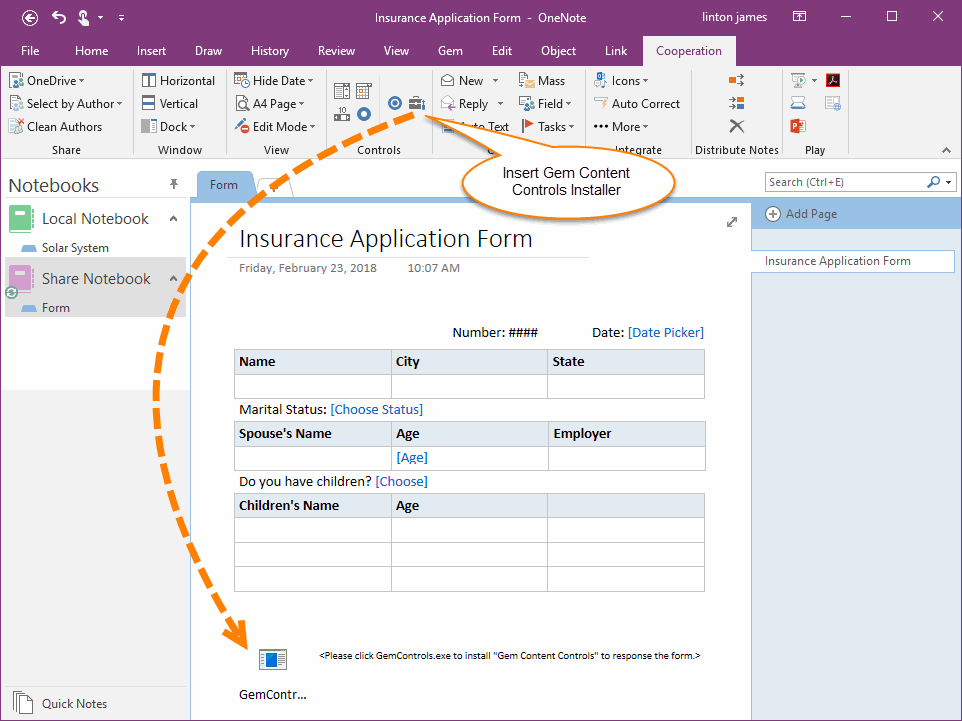962x721 pixels.
Task: Switch to the Draw ribbon tab
Action: [208, 51]
